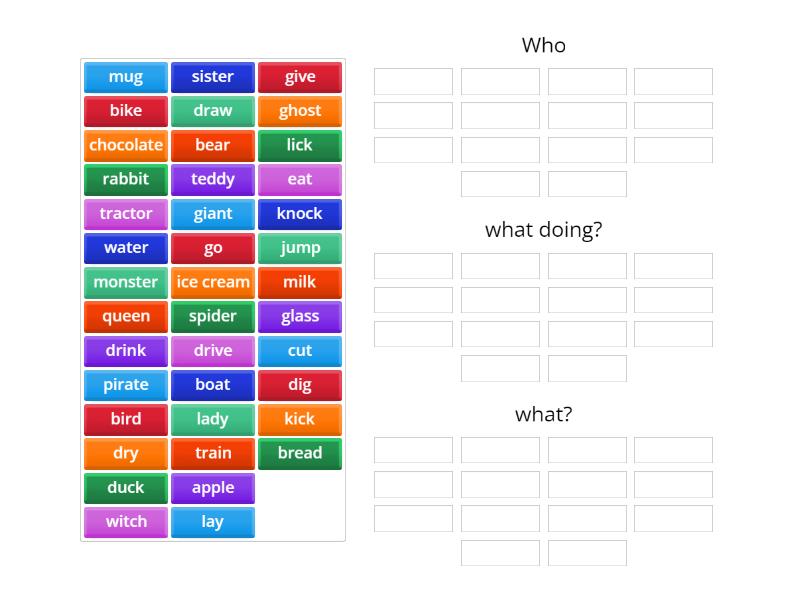Image resolution: width=800 pixels, height=600 pixels.
Task: Click the 'ice cream' tile
Action: (x=213, y=282)
